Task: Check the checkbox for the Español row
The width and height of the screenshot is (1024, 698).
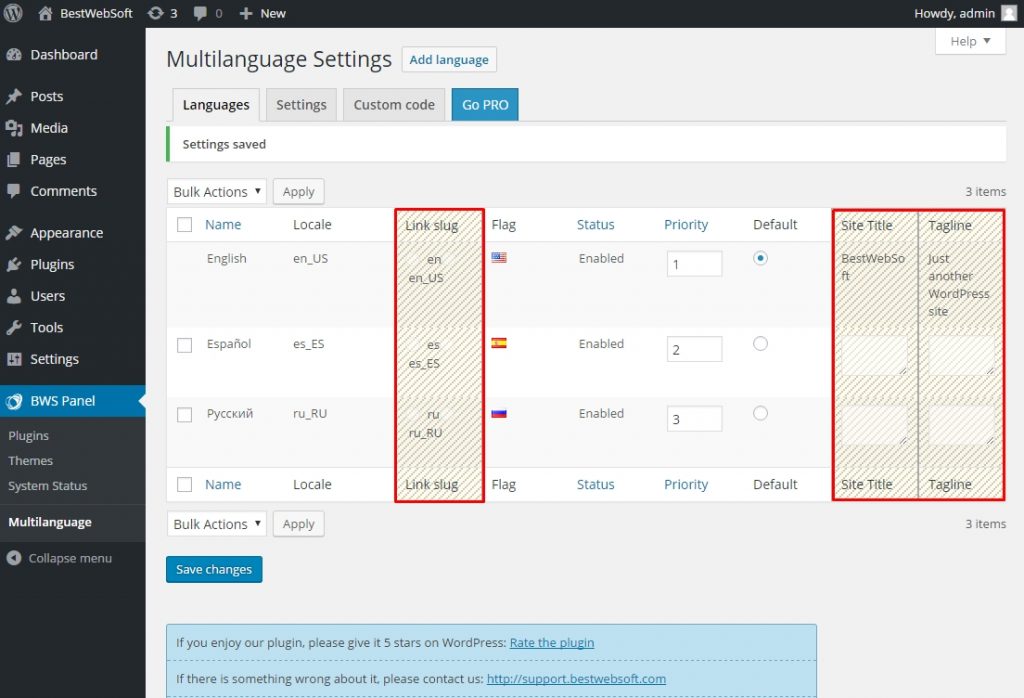Action: 184,345
